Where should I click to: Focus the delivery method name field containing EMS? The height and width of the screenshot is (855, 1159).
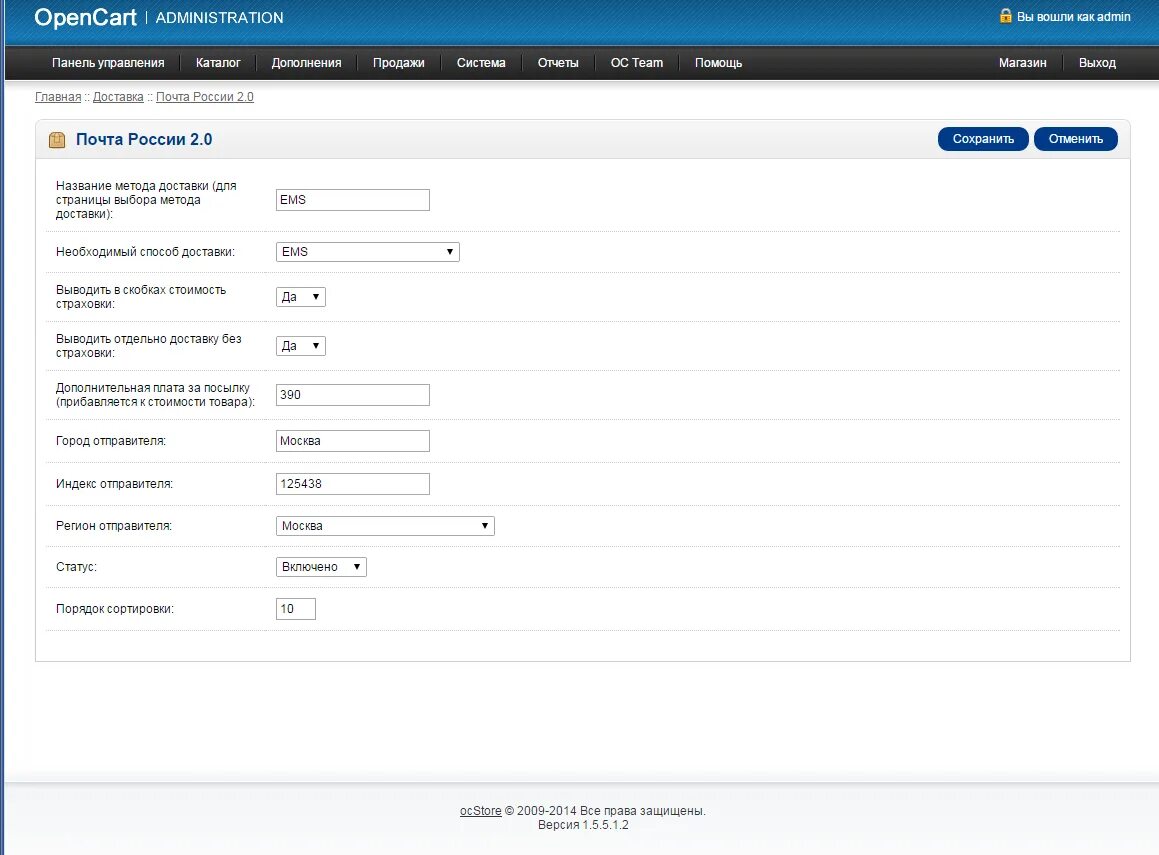[x=353, y=200]
